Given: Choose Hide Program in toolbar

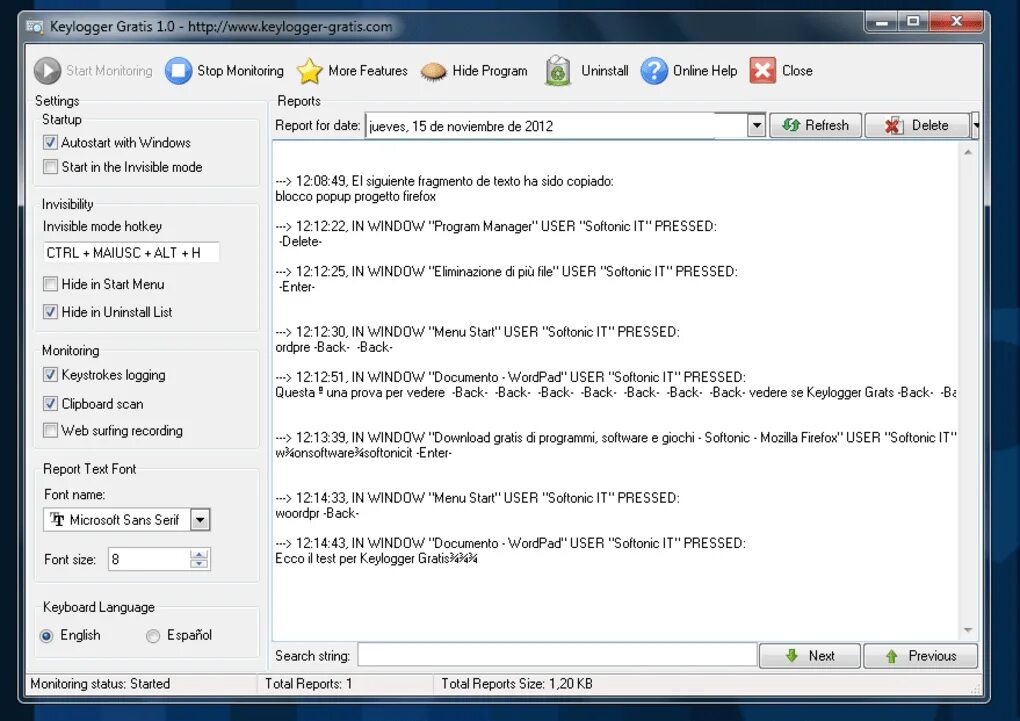Looking at the screenshot, I should tap(489, 70).
